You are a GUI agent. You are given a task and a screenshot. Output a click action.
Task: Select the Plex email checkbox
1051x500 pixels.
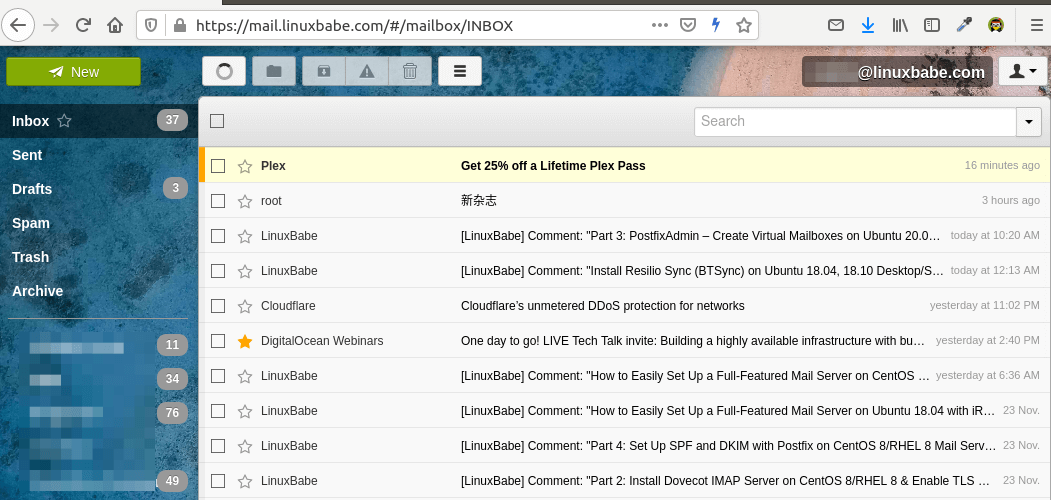pos(218,166)
